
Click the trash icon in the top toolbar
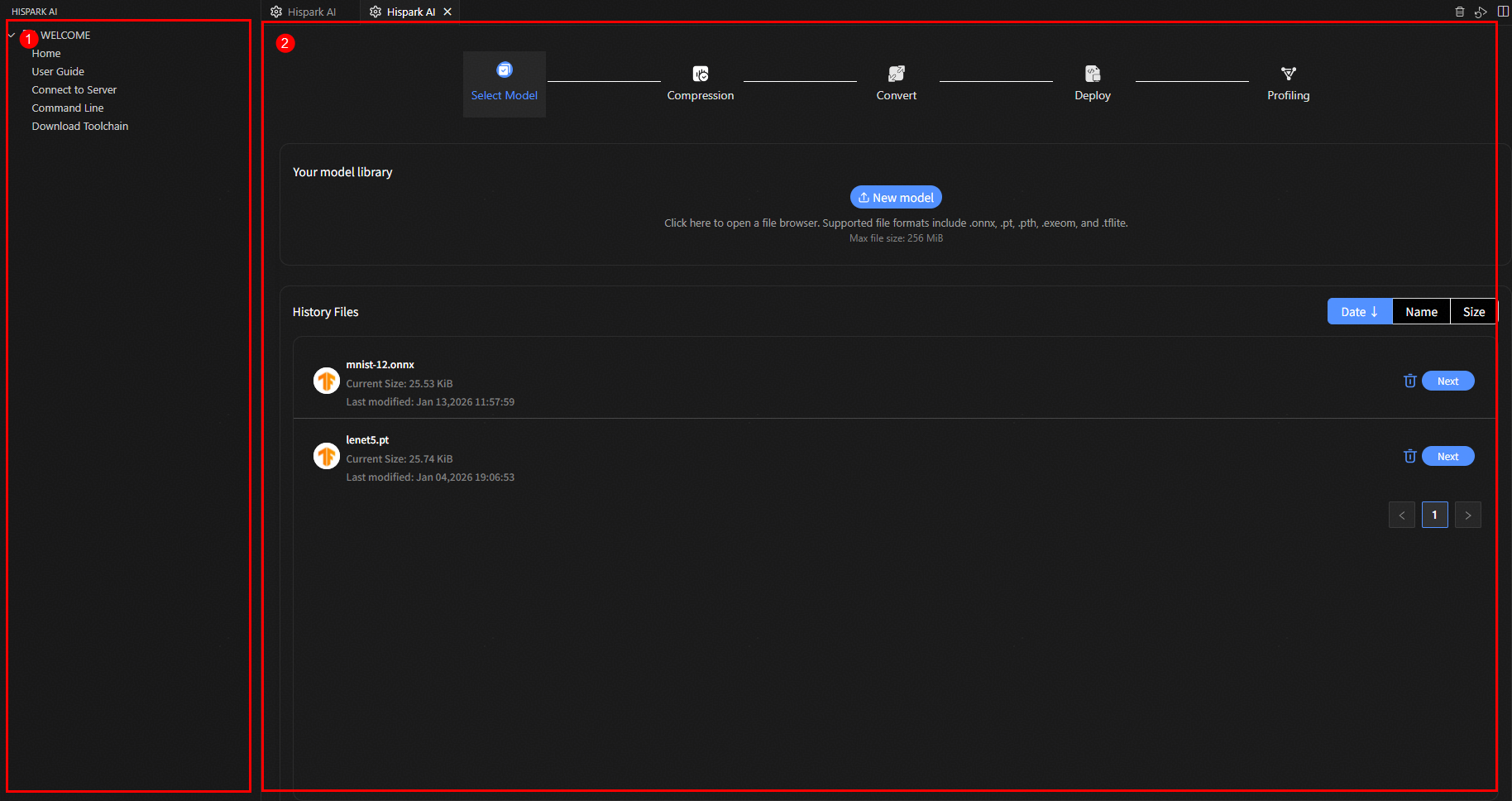tap(1459, 12)
